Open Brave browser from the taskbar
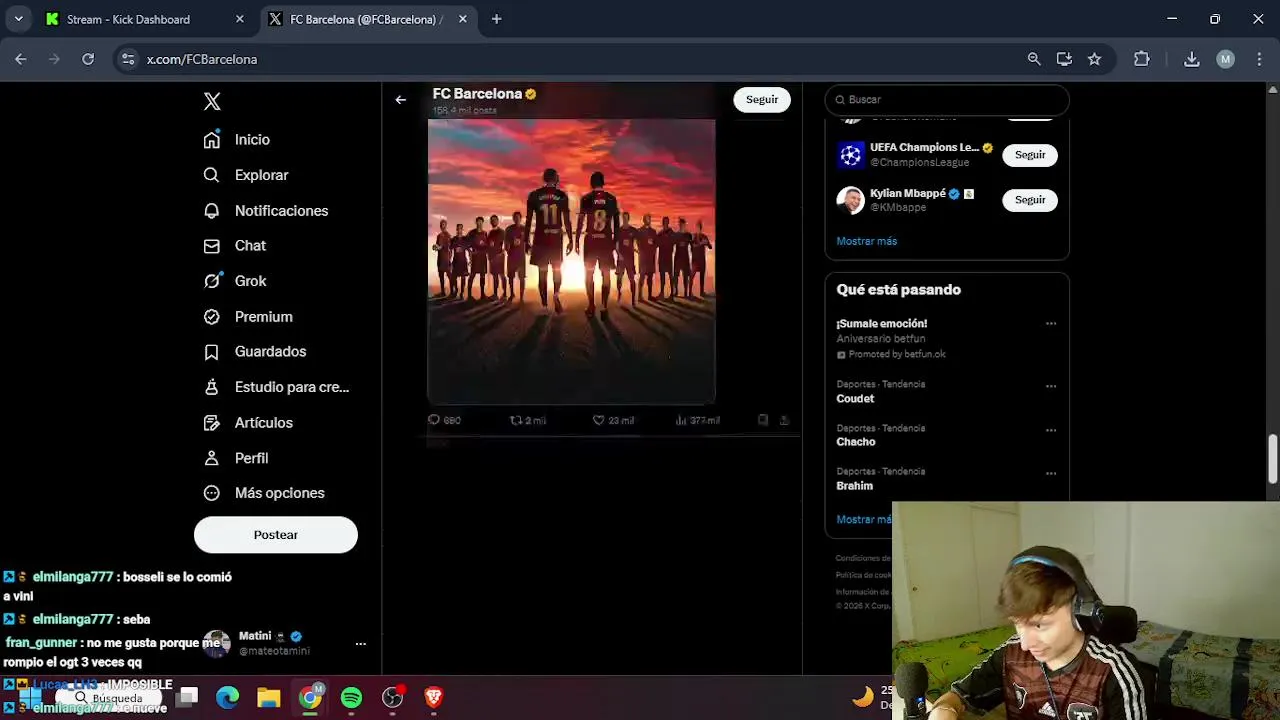 (x=433, y=697)
